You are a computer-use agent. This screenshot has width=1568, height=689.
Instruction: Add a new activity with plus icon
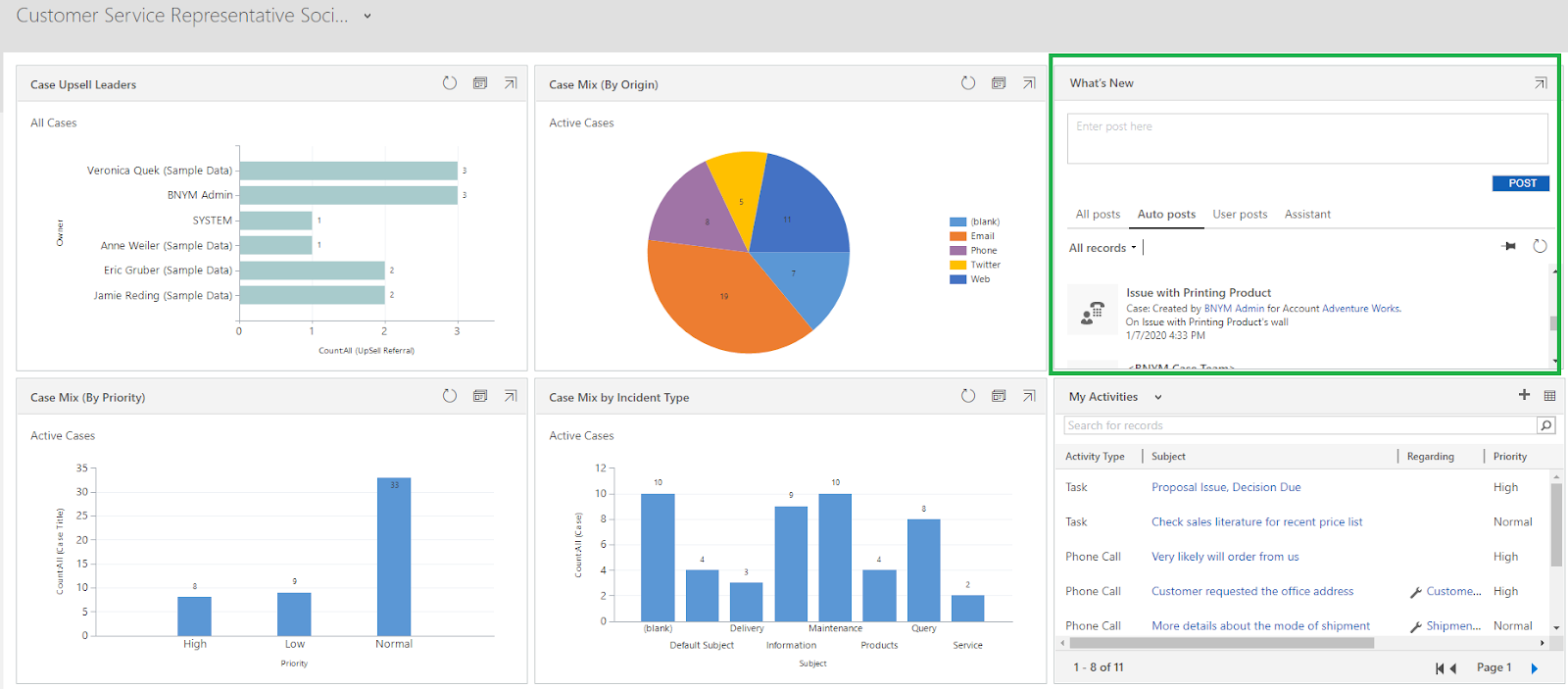(x=1524, y=395)
